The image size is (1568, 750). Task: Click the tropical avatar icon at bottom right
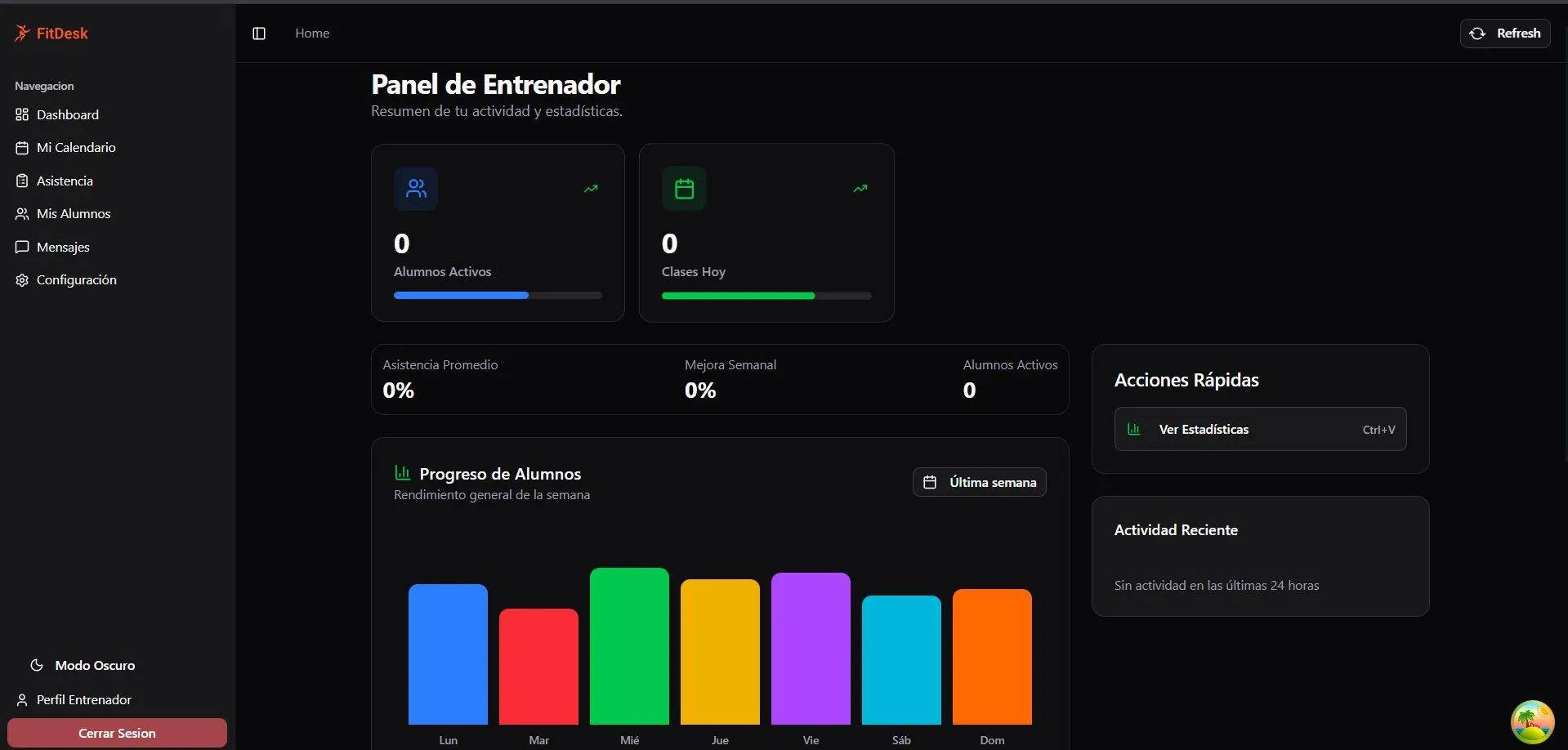pyautogui.click(x=1532, y=721)
